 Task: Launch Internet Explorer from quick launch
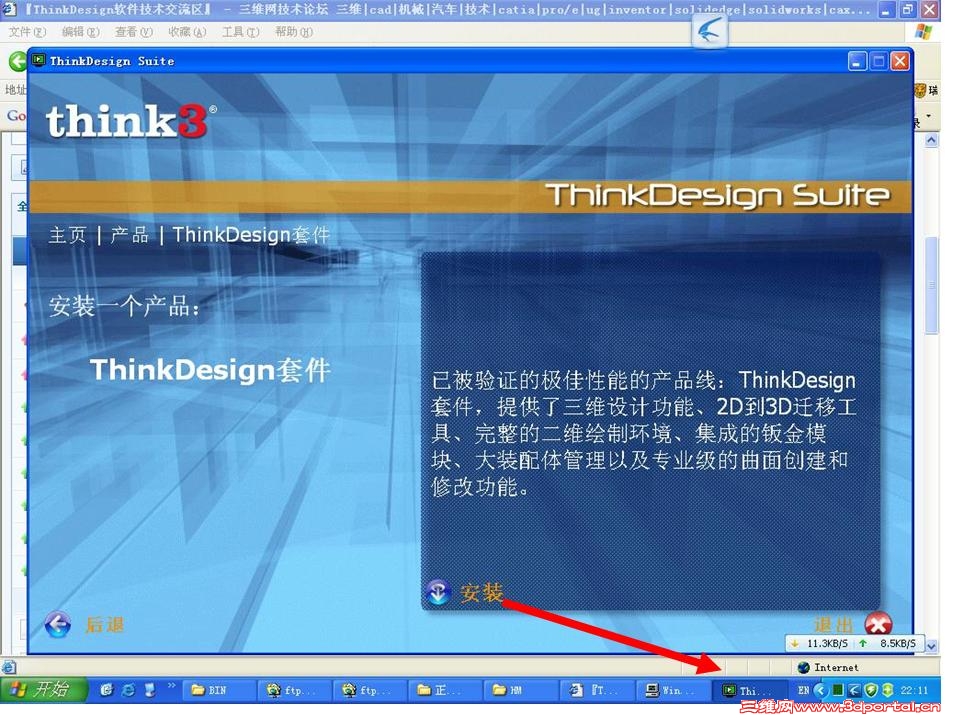tap(128, 690)
